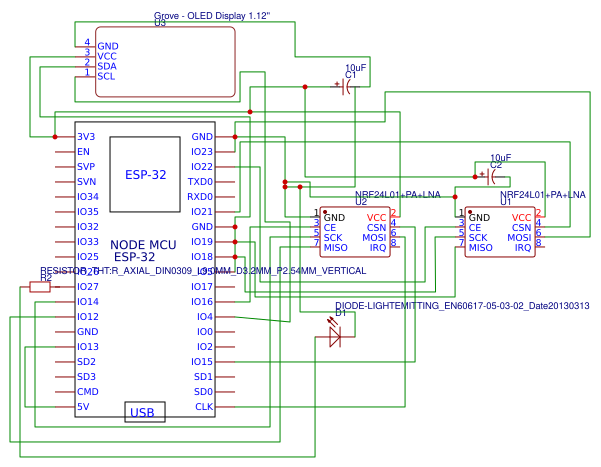
Task: Click the 5V pin label
Action: click(83, 407)
